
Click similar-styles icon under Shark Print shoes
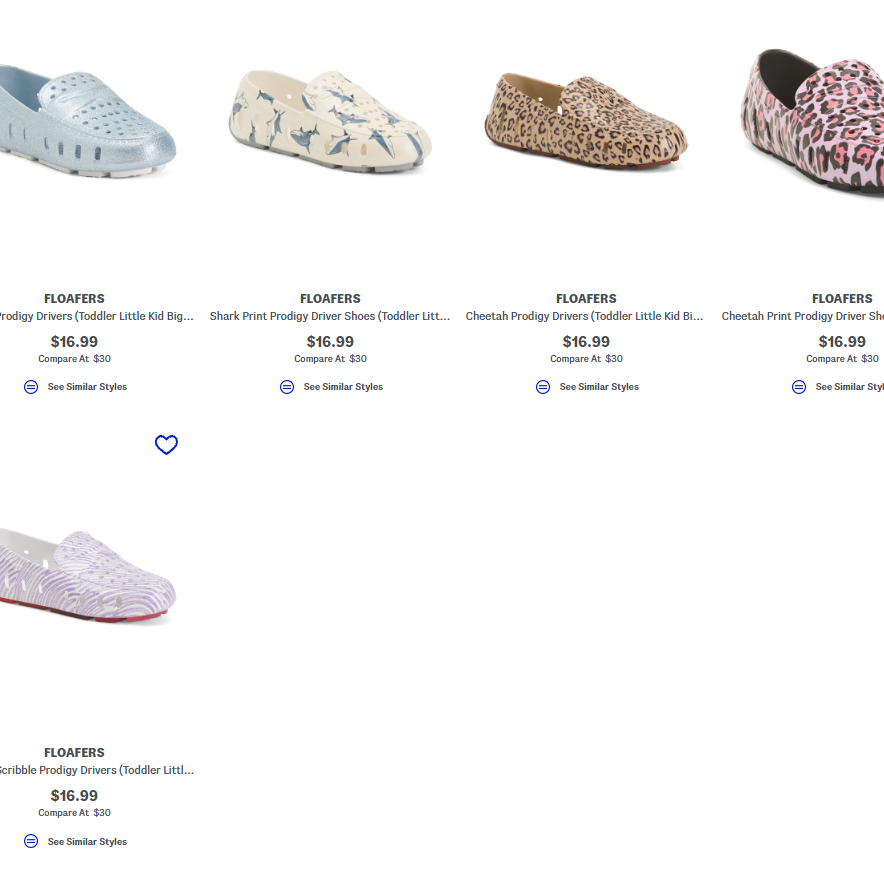(287, 387)
